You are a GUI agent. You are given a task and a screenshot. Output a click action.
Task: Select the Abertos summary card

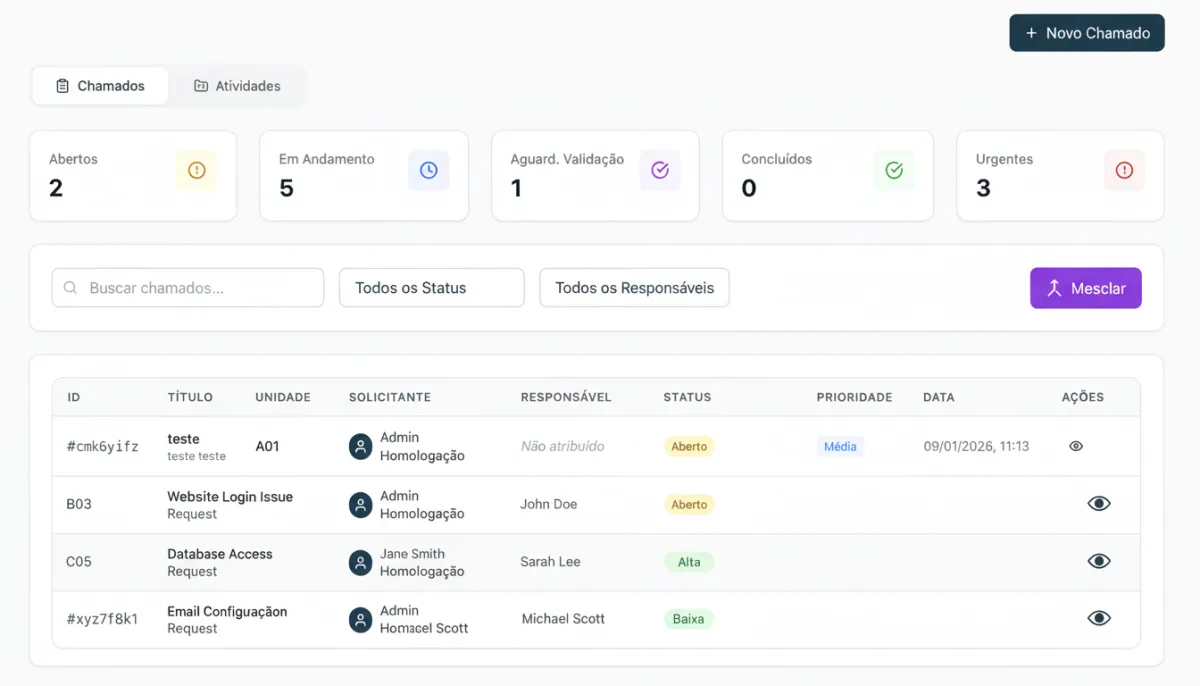pyautogui.click(x=133, y=176)
